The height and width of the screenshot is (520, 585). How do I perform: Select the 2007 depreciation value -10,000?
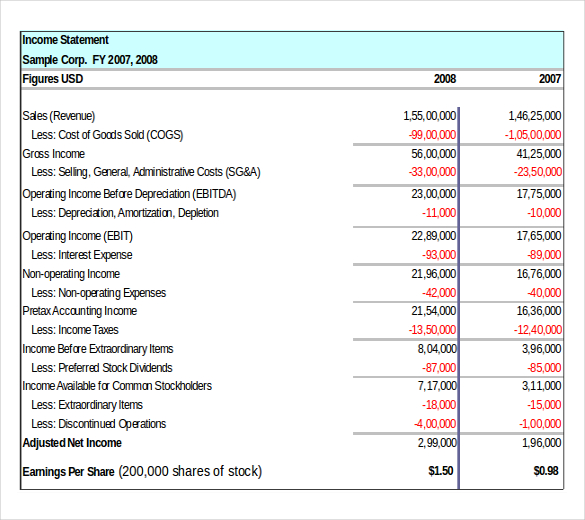(544, 213)
